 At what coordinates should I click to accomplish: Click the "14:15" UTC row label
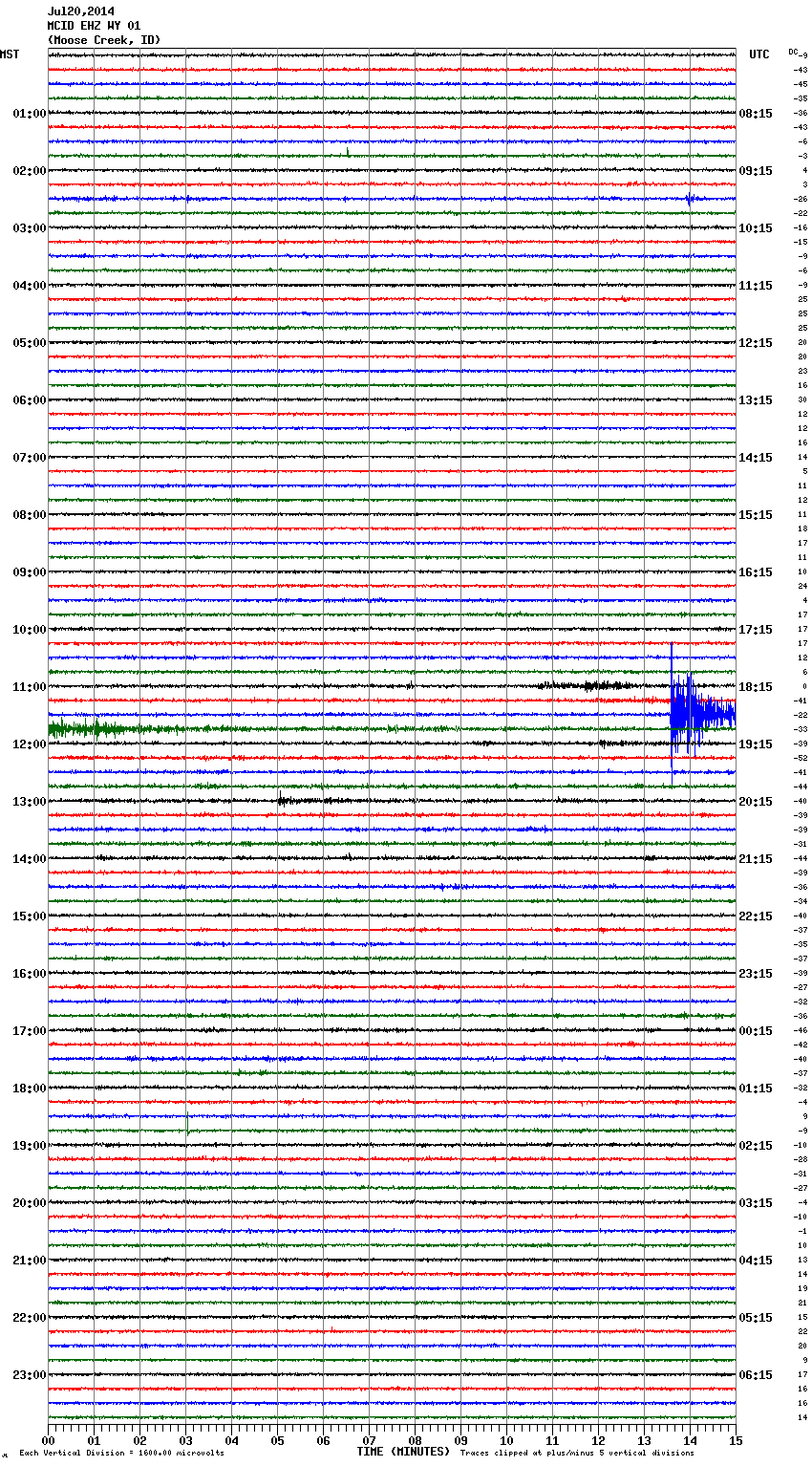[x=756, y=458]
